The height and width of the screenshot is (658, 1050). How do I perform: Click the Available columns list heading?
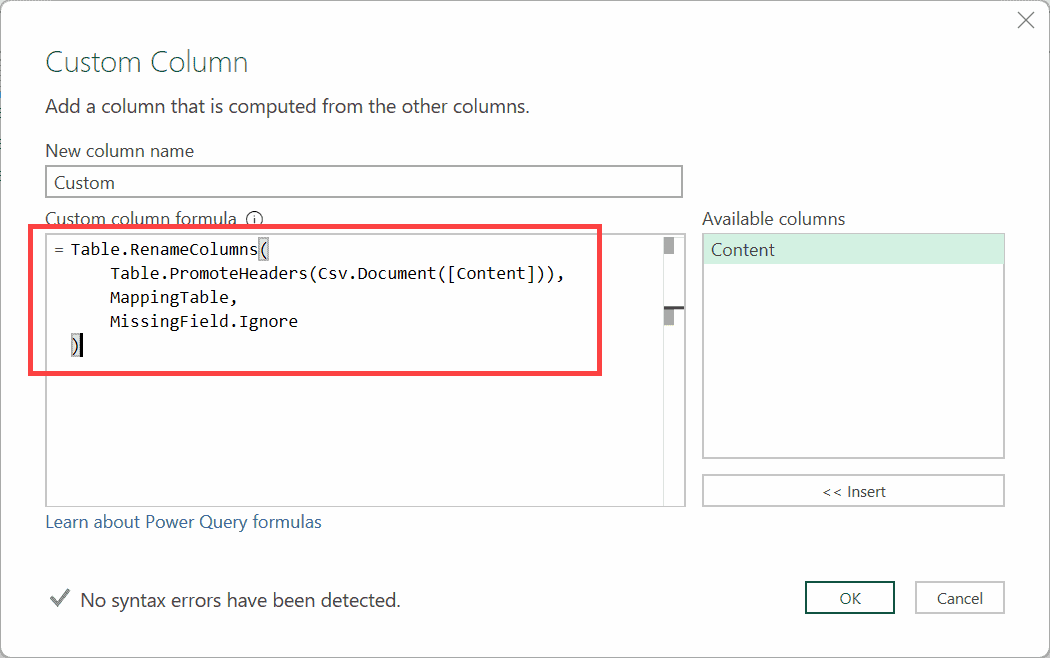[x=776, y=218]
